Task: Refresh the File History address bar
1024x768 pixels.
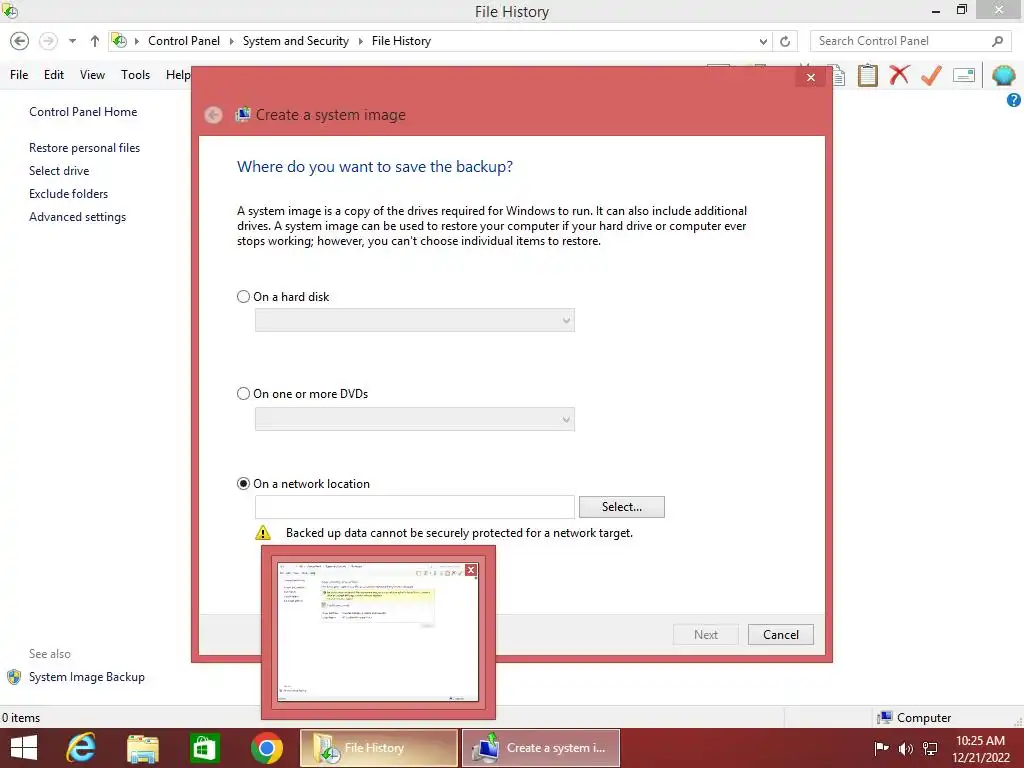Action: [x=785, y=41]
